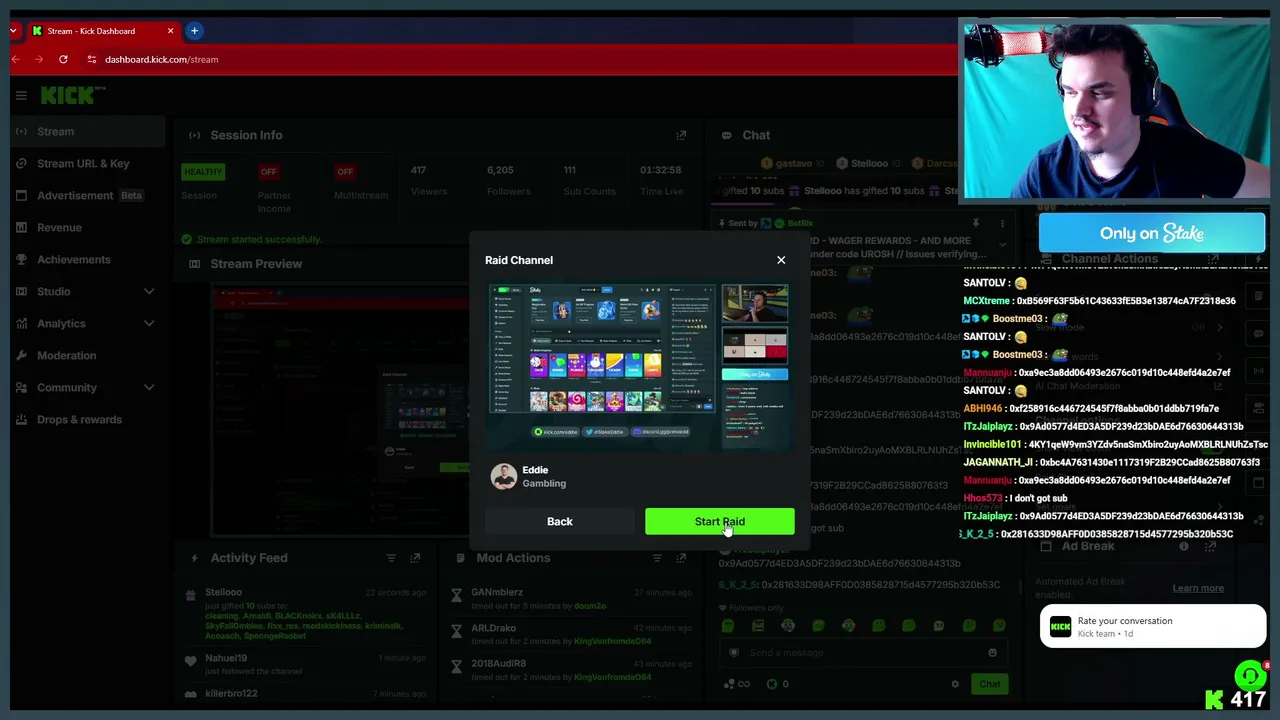
Task: Click the Studio sidebar icon
Action: click(x=21, y=291)
